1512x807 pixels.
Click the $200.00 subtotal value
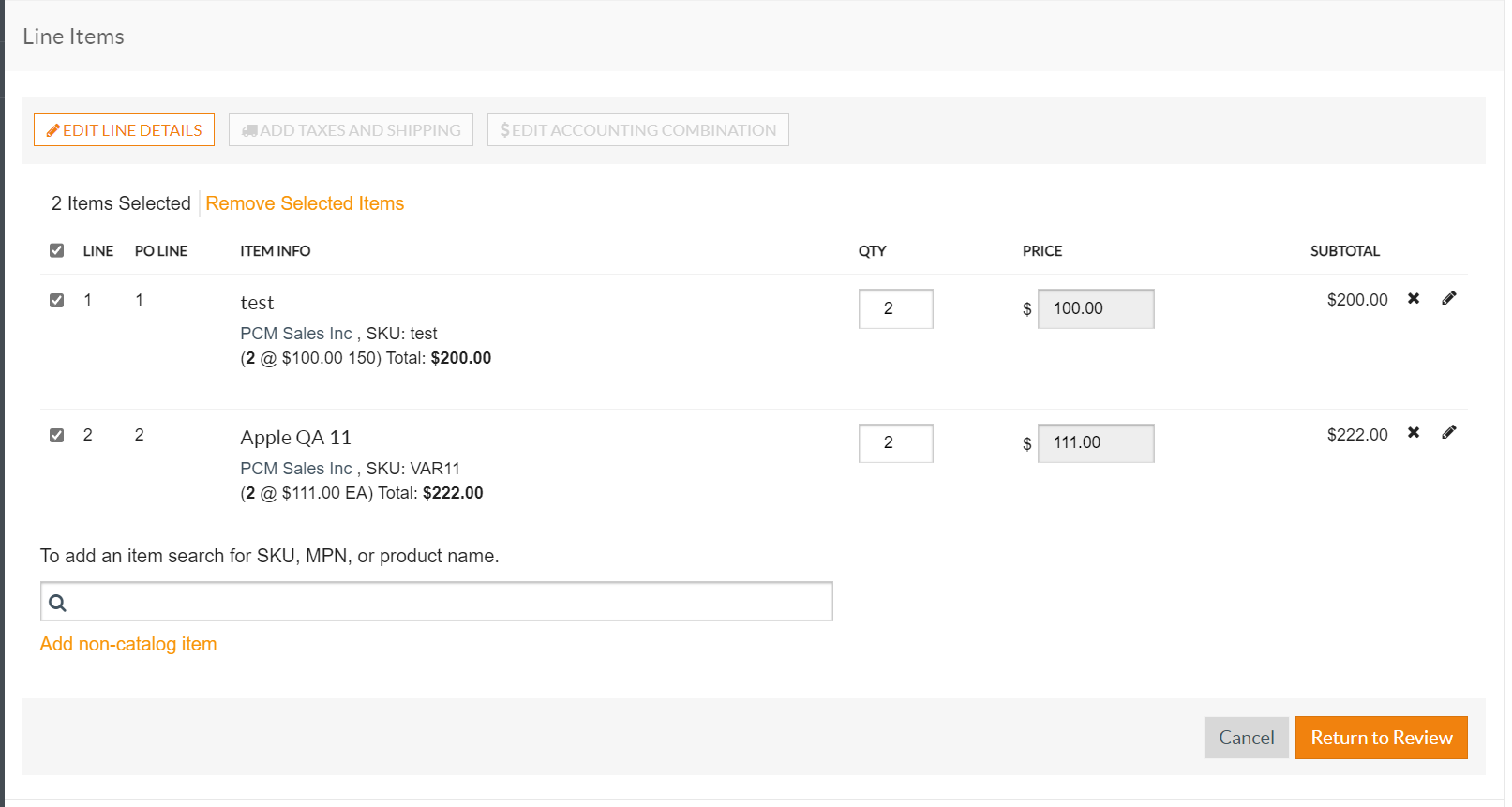pos(1357,300)
